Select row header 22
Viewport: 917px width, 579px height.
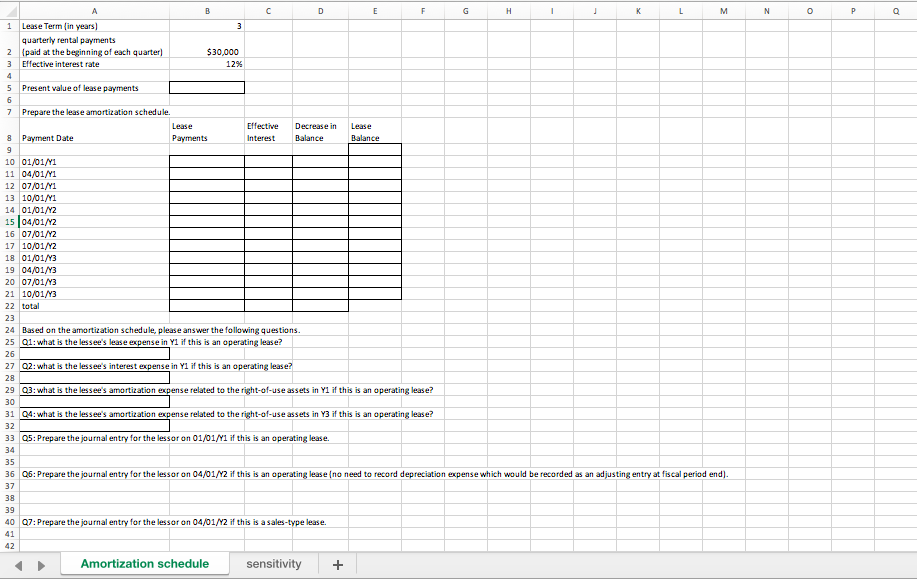tap(10, 305)
